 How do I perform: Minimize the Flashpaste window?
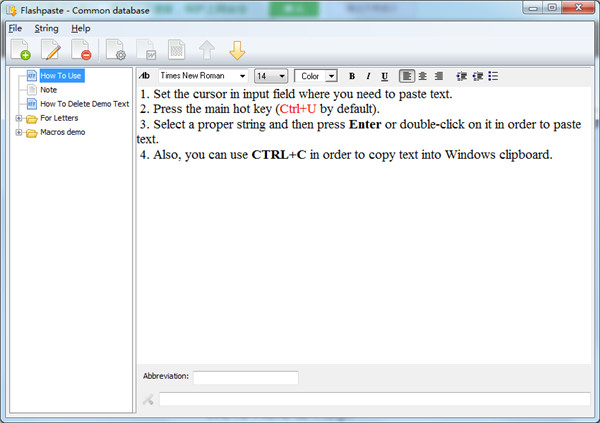pos(533,8)
